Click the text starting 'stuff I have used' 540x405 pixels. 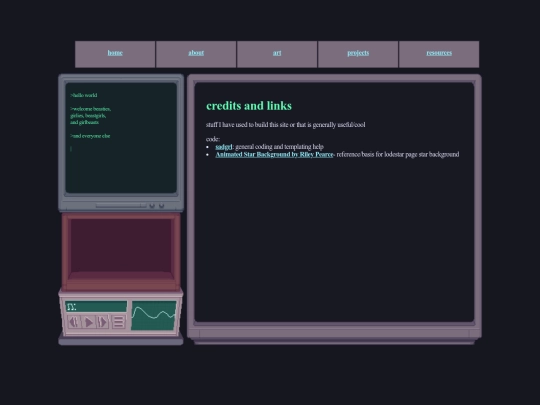coord(285,125)
